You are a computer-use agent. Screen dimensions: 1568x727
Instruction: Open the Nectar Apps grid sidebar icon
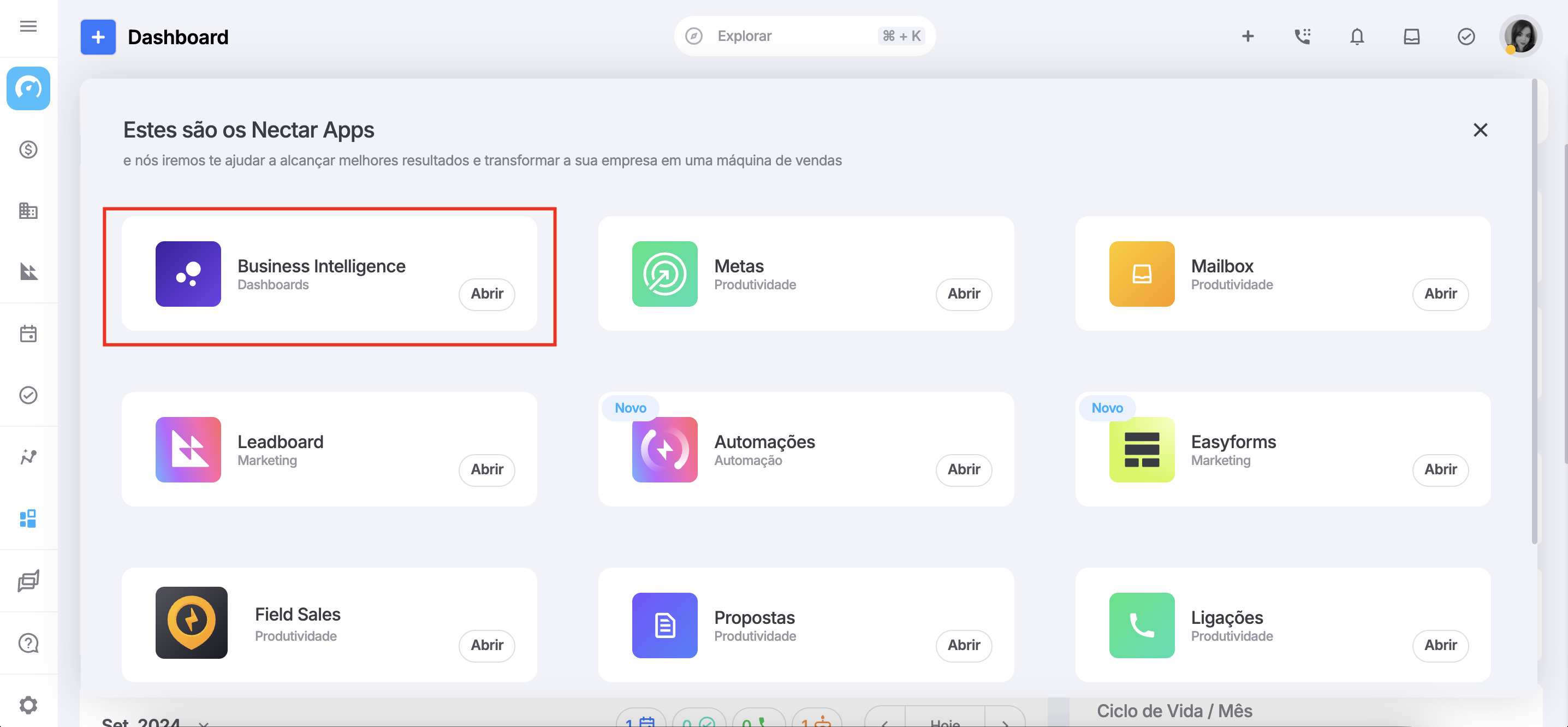pos(28,519)
